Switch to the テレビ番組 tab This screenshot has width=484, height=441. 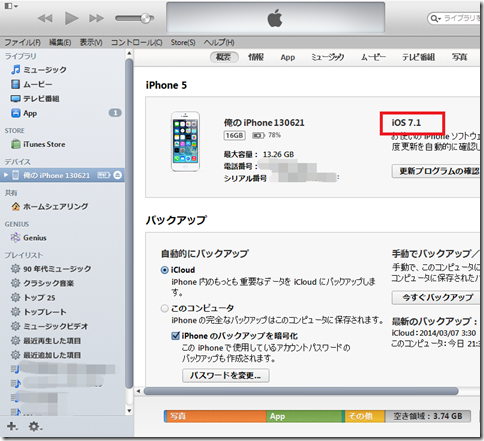[418, 57]
